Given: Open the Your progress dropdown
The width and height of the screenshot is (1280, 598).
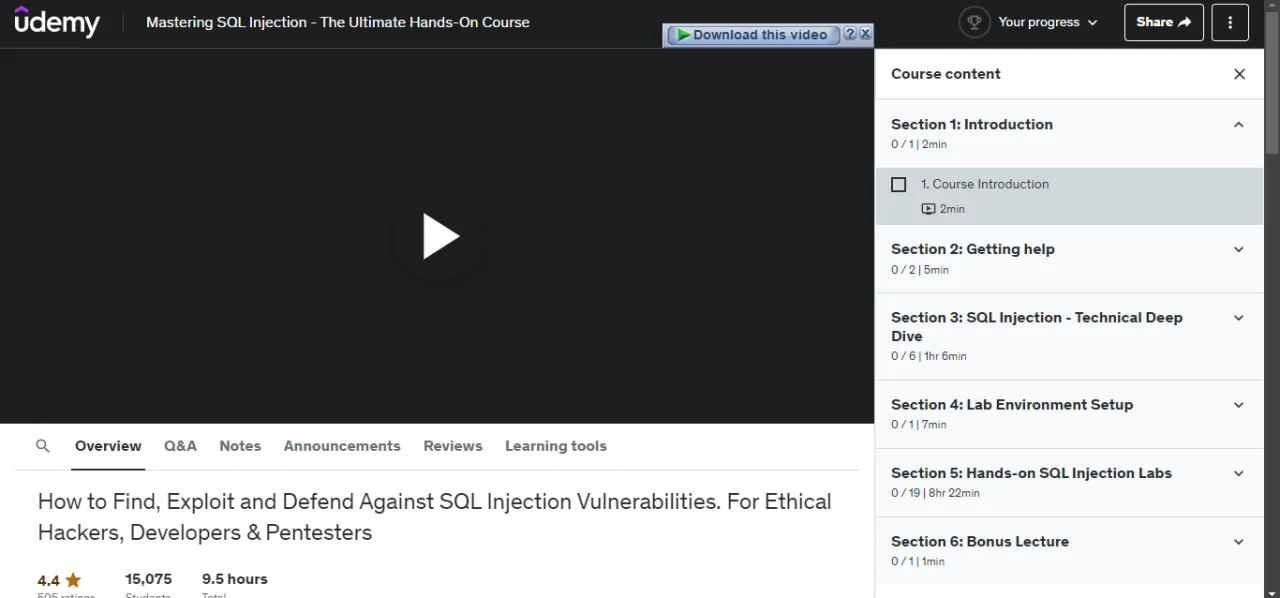Looking at the screenshot, I should 1048,22.
